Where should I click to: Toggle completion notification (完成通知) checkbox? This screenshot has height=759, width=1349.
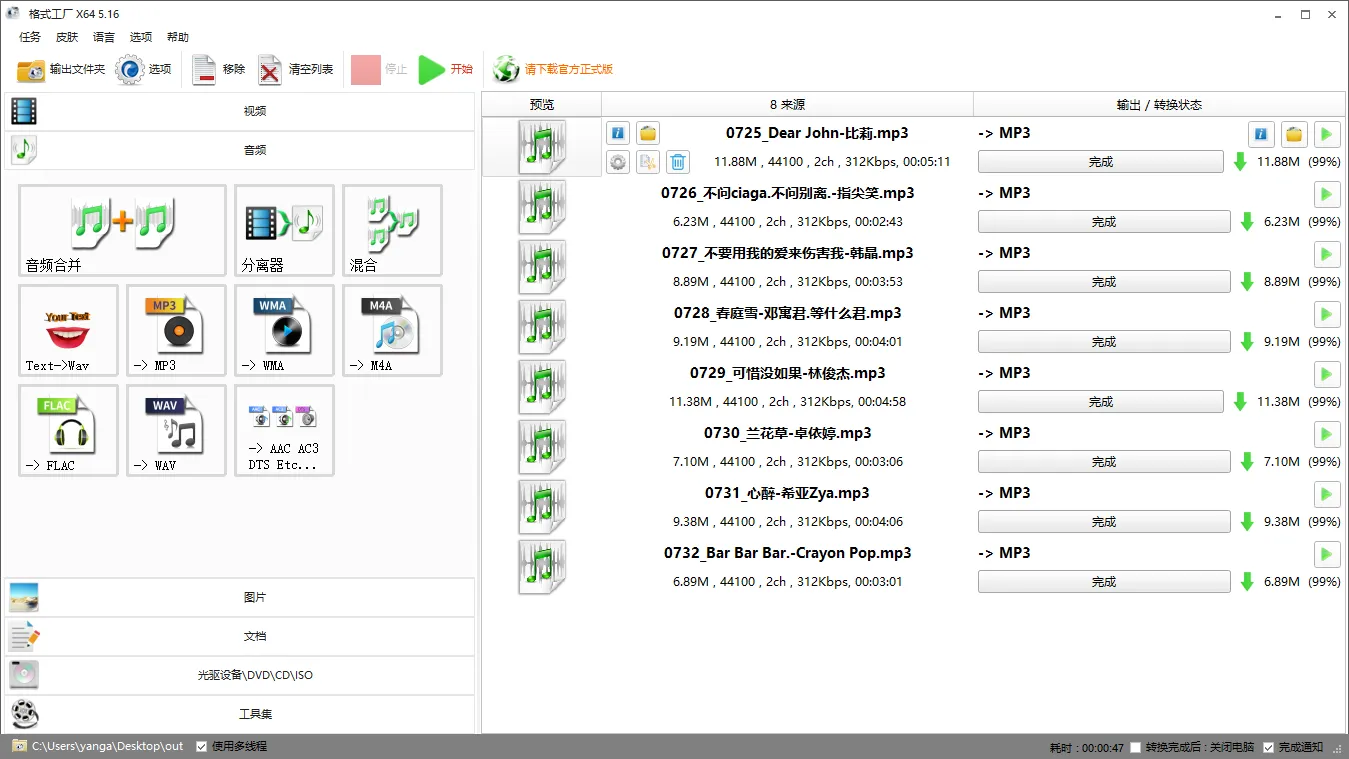coord(1269,747)
